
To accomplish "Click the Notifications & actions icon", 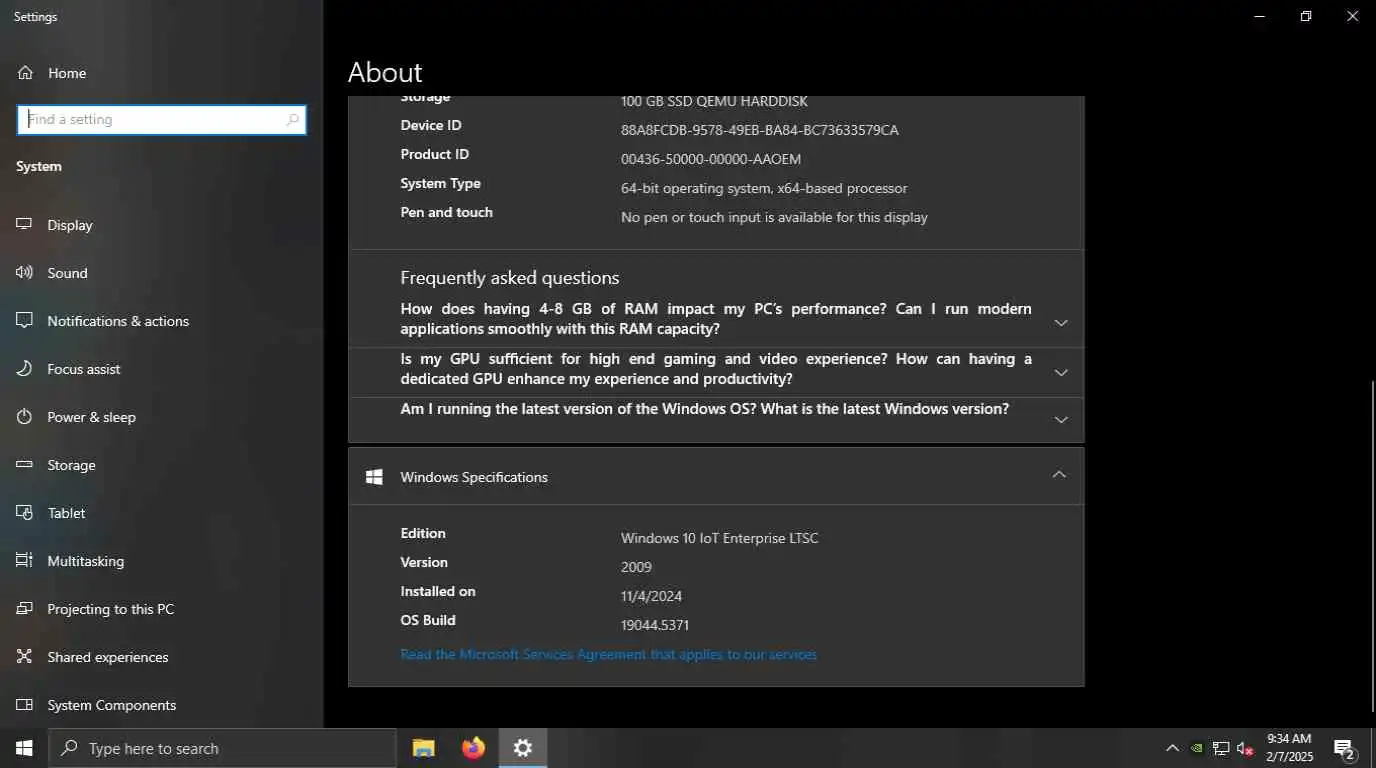I will click(x=25, y=321).
